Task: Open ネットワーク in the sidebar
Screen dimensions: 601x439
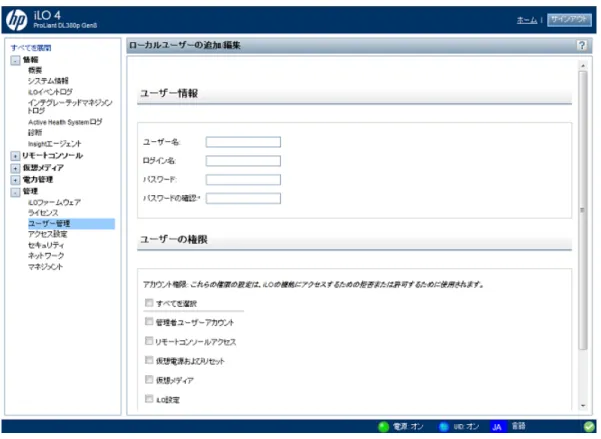Action: pyautogui.click(x=46, y=256)
